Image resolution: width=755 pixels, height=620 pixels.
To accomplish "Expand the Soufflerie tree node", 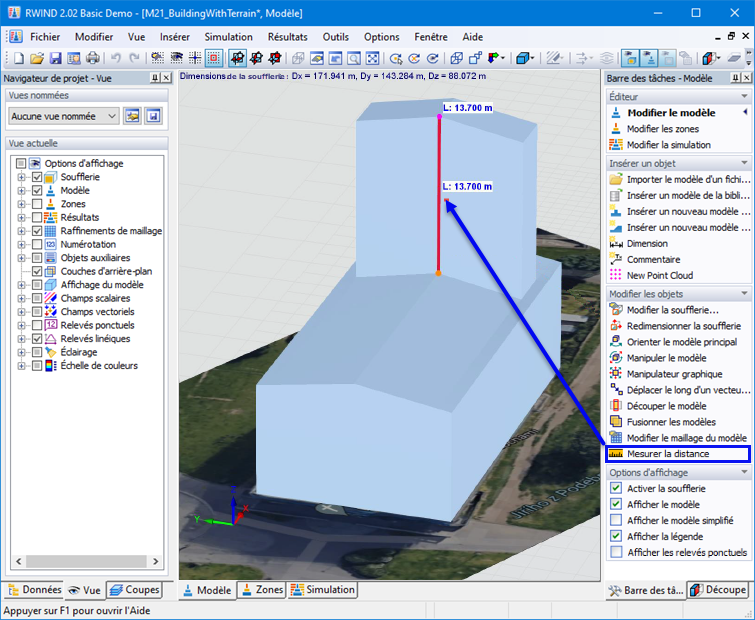I will pos(21,177).
